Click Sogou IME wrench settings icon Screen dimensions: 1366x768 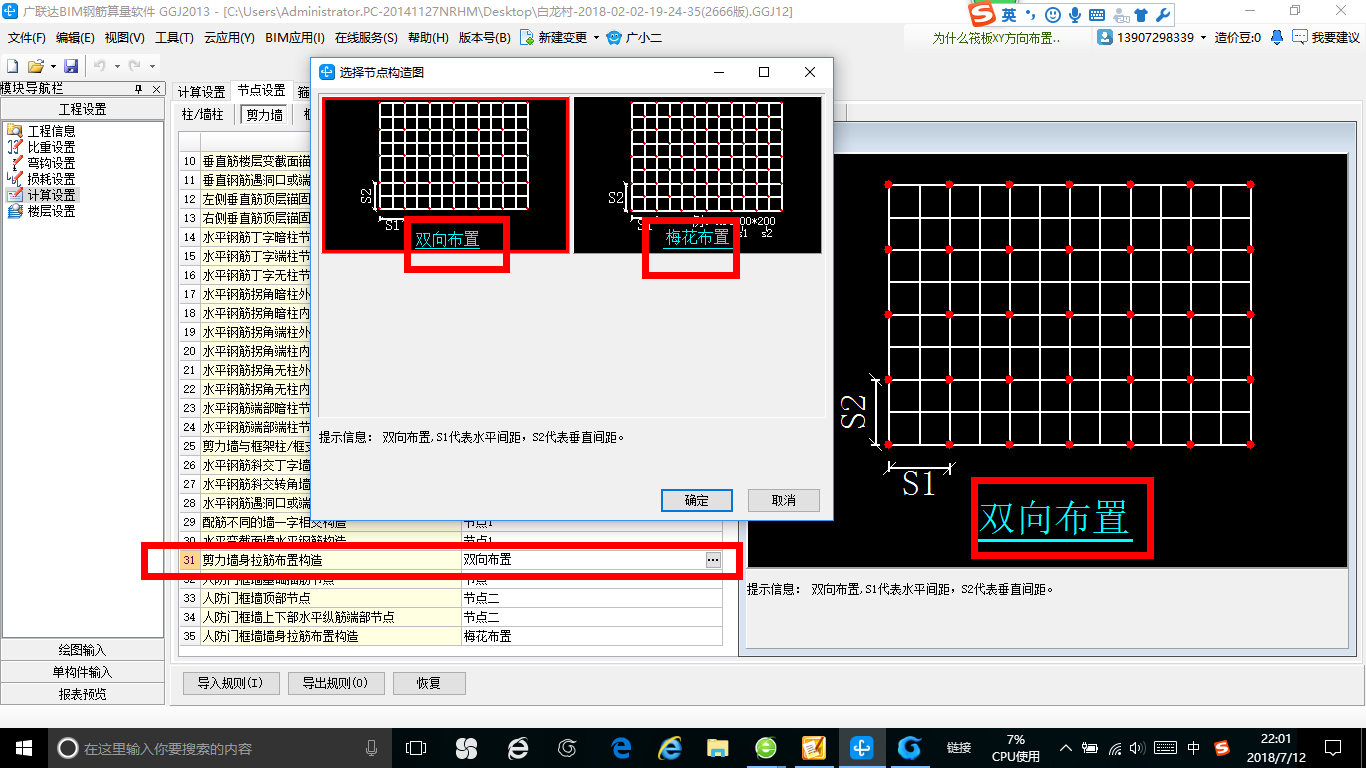(1162, 15)
